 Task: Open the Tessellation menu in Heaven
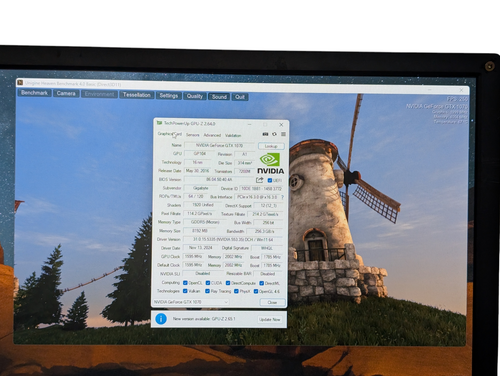pyautogui.click(x=137, y=95)
